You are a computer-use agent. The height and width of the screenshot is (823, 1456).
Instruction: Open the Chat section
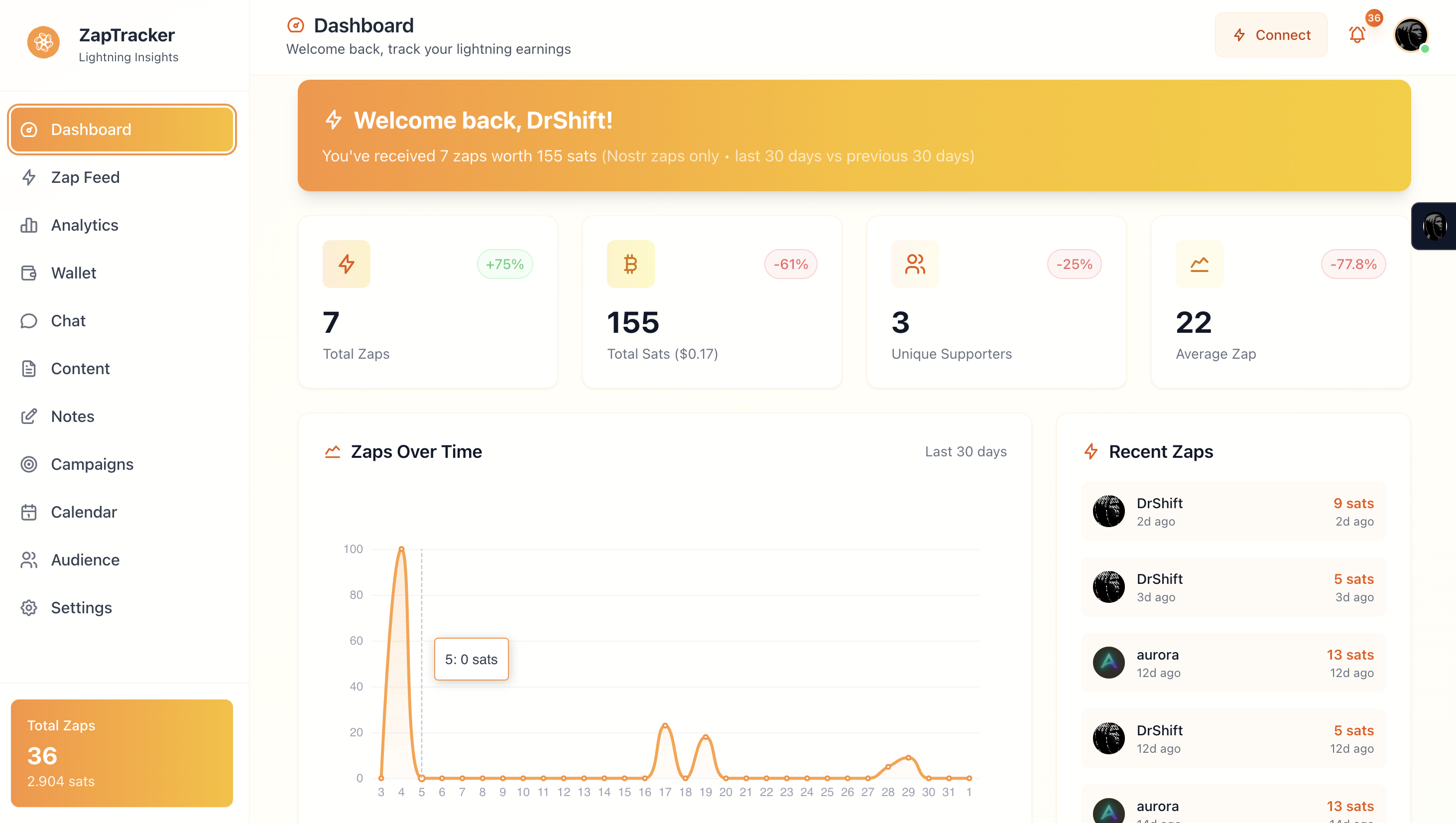(67, 320)
